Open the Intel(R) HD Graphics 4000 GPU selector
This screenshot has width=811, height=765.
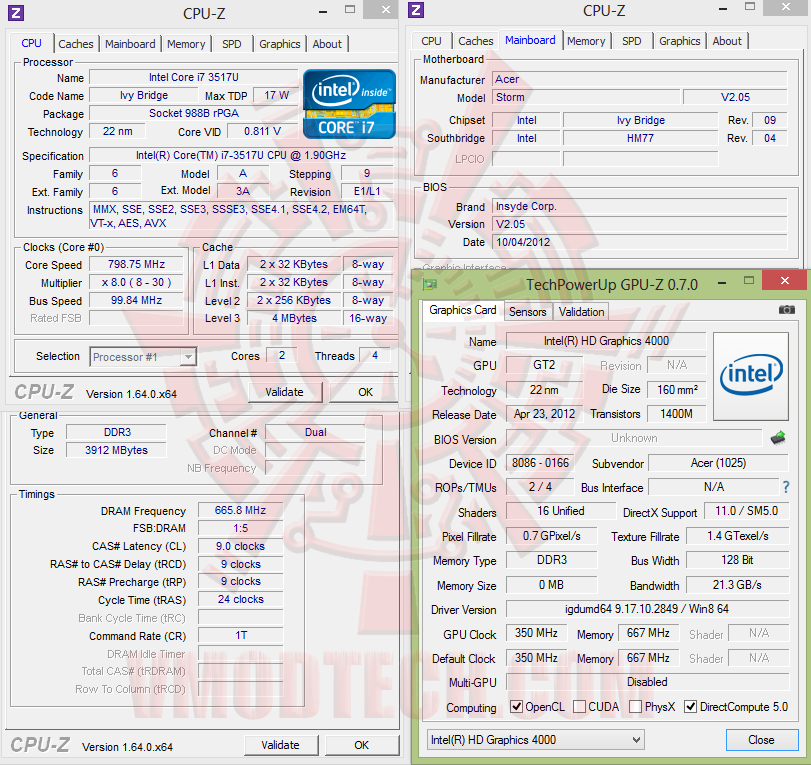coord(535,740)
